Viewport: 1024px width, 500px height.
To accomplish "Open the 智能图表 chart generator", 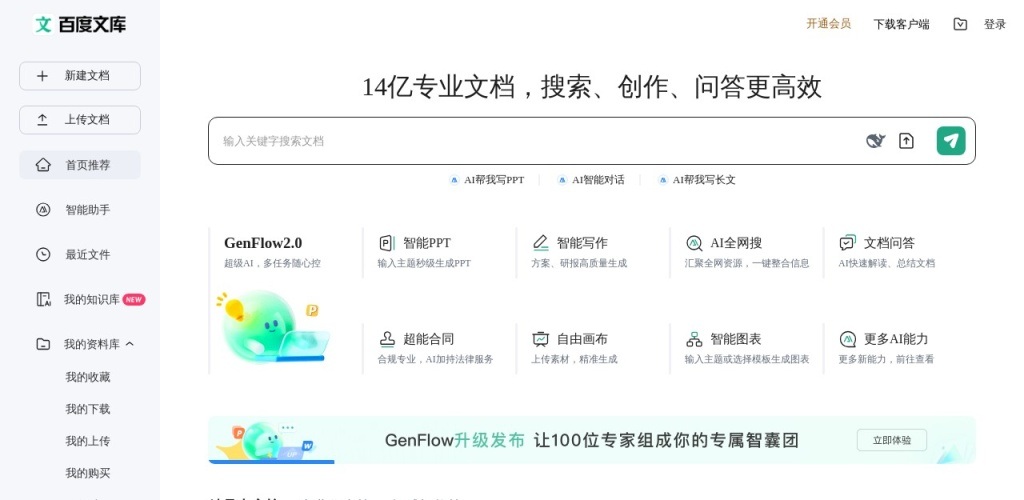I will pos(735,339).
